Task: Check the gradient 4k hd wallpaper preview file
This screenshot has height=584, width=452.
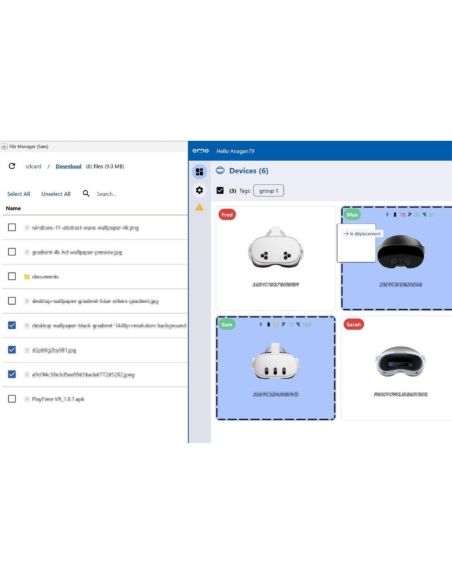Action: point(12,252)
